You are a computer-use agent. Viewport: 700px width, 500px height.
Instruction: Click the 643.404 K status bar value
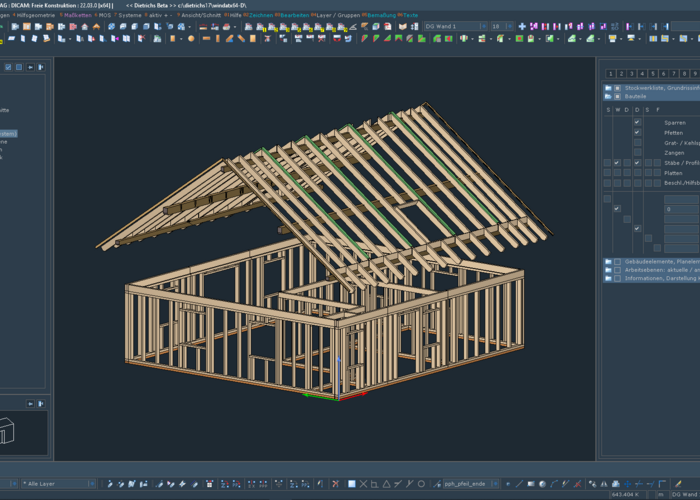pyautogui.click(x=625, y=495)
